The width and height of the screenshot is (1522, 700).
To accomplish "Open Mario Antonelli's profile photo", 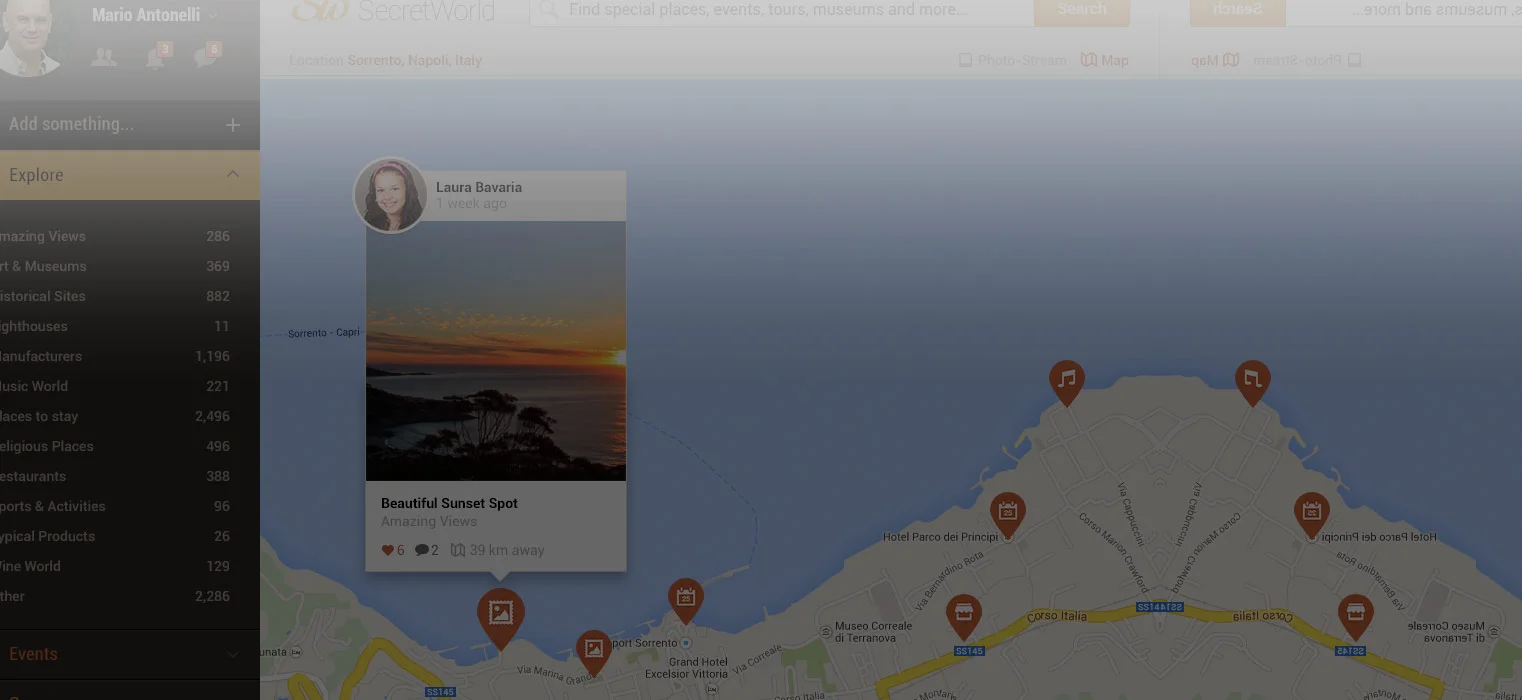I will click(x=28, y=37).
